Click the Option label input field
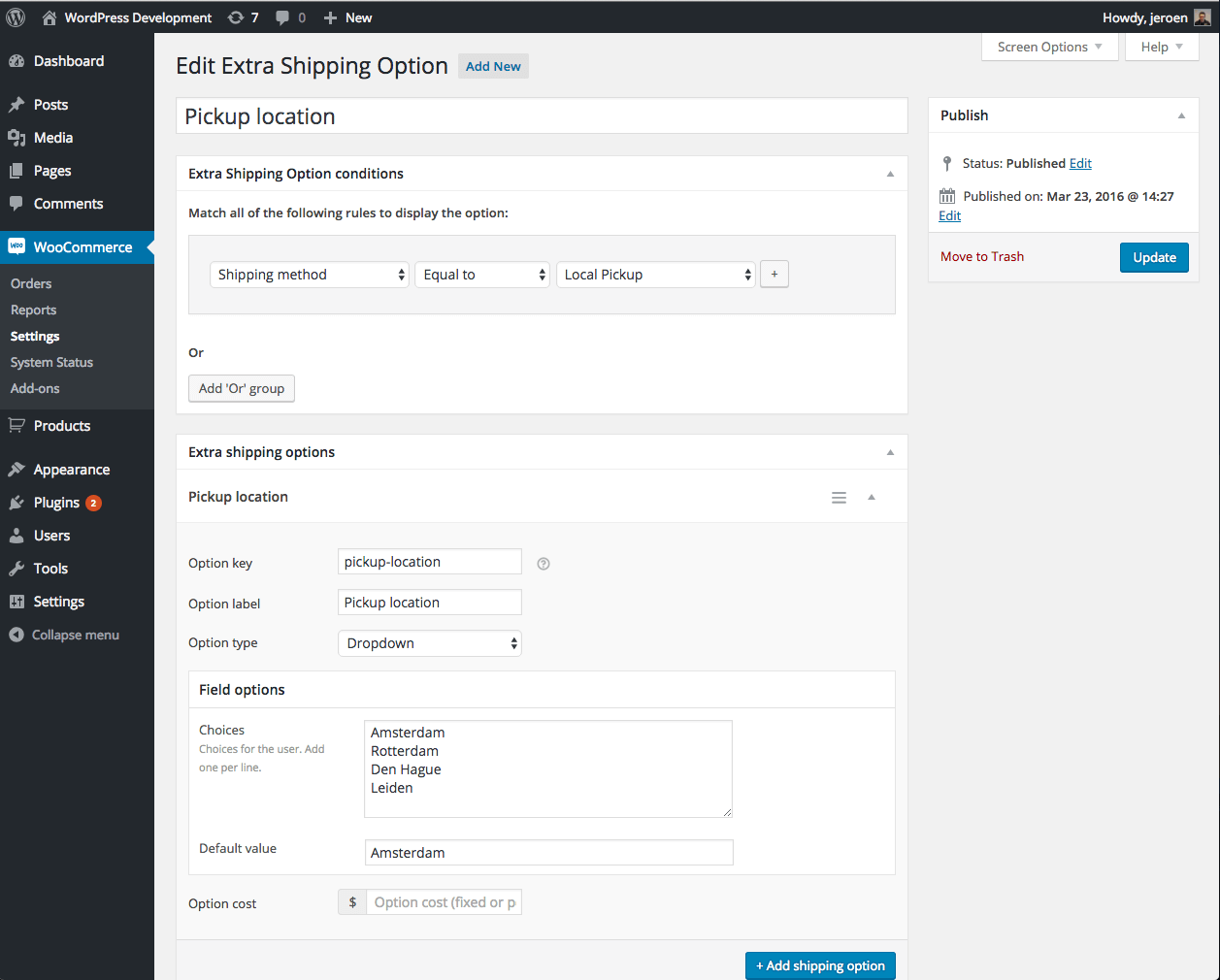 430,603
